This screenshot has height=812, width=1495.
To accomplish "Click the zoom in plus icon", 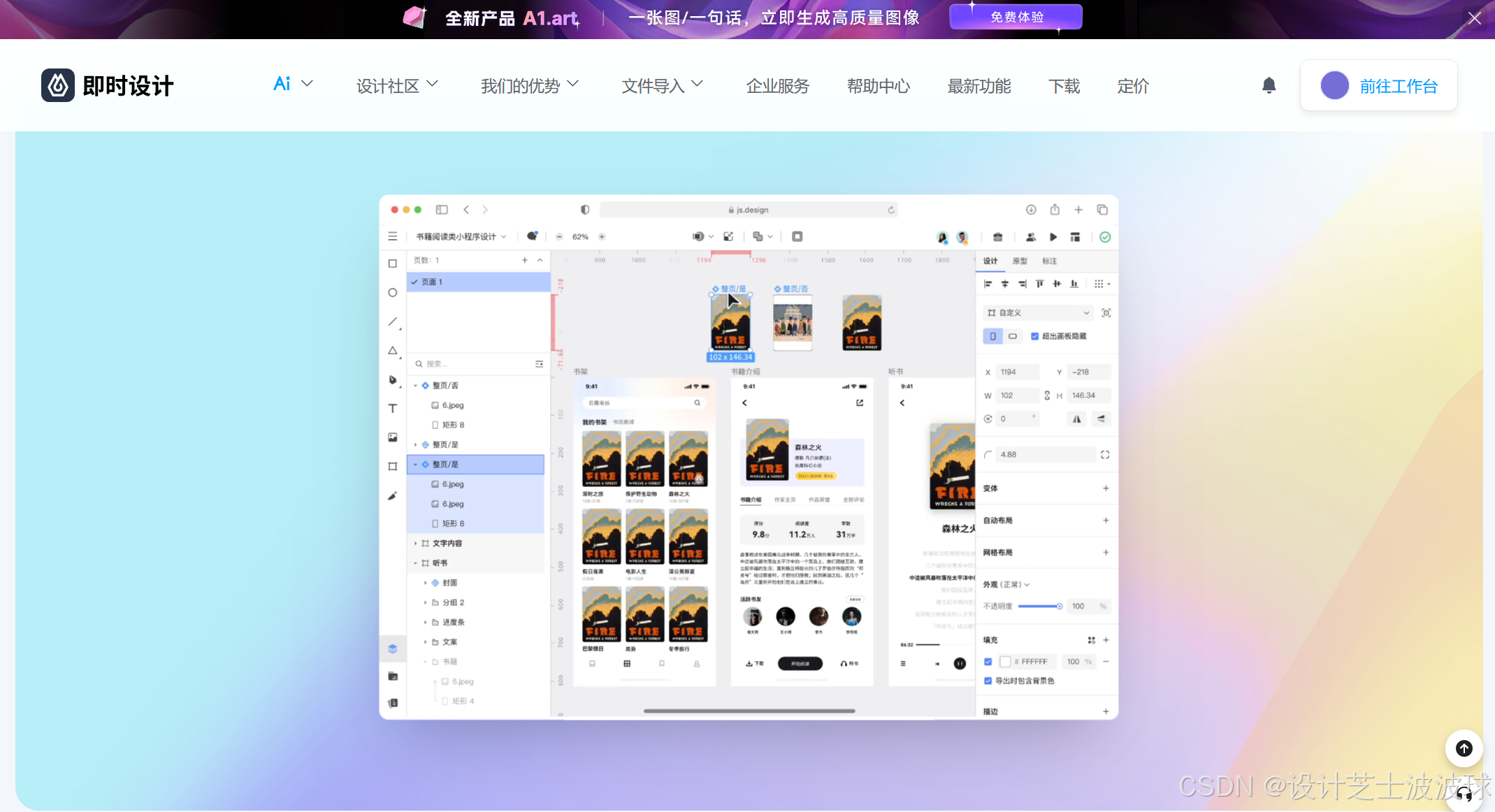I will click(602, 237).
